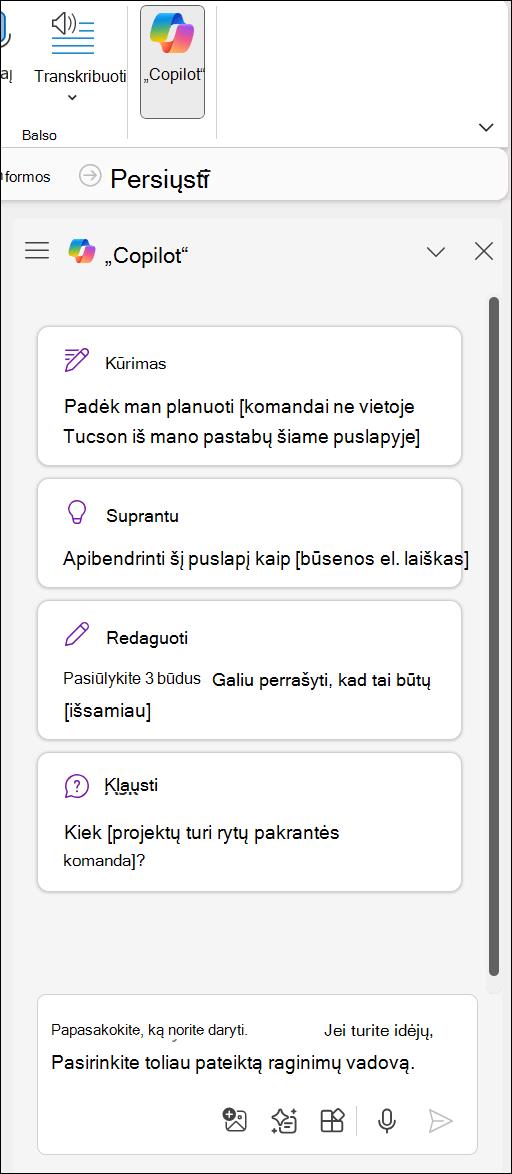
Task: Pick the Klausti question prompt card
Action: pos(249,822)
